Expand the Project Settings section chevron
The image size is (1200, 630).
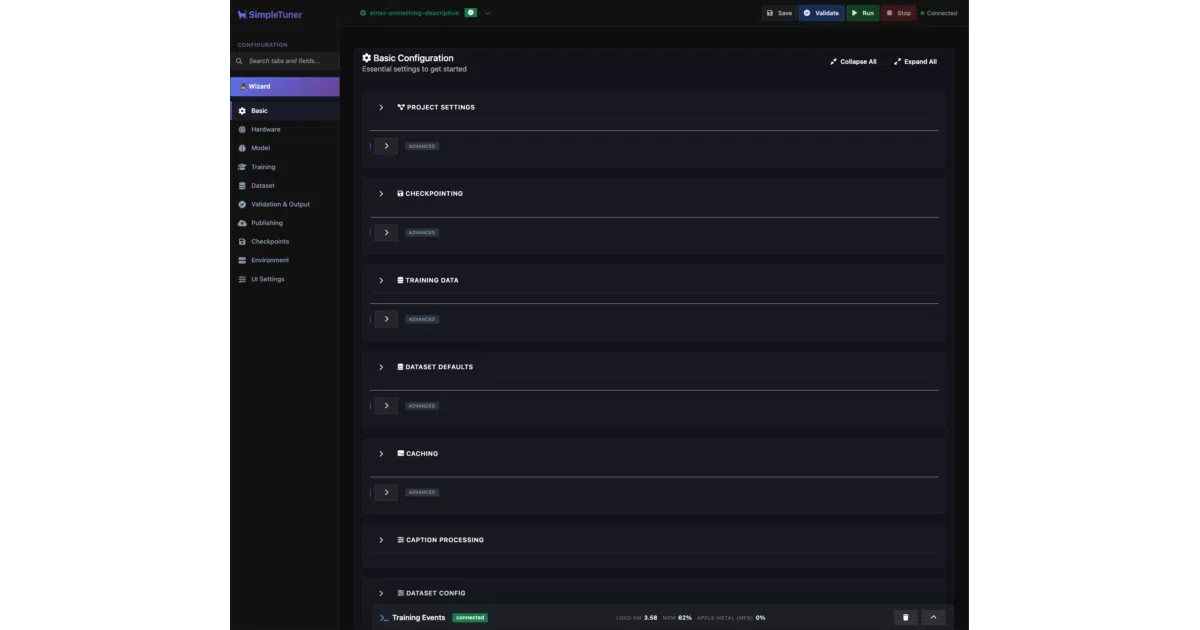381,107
